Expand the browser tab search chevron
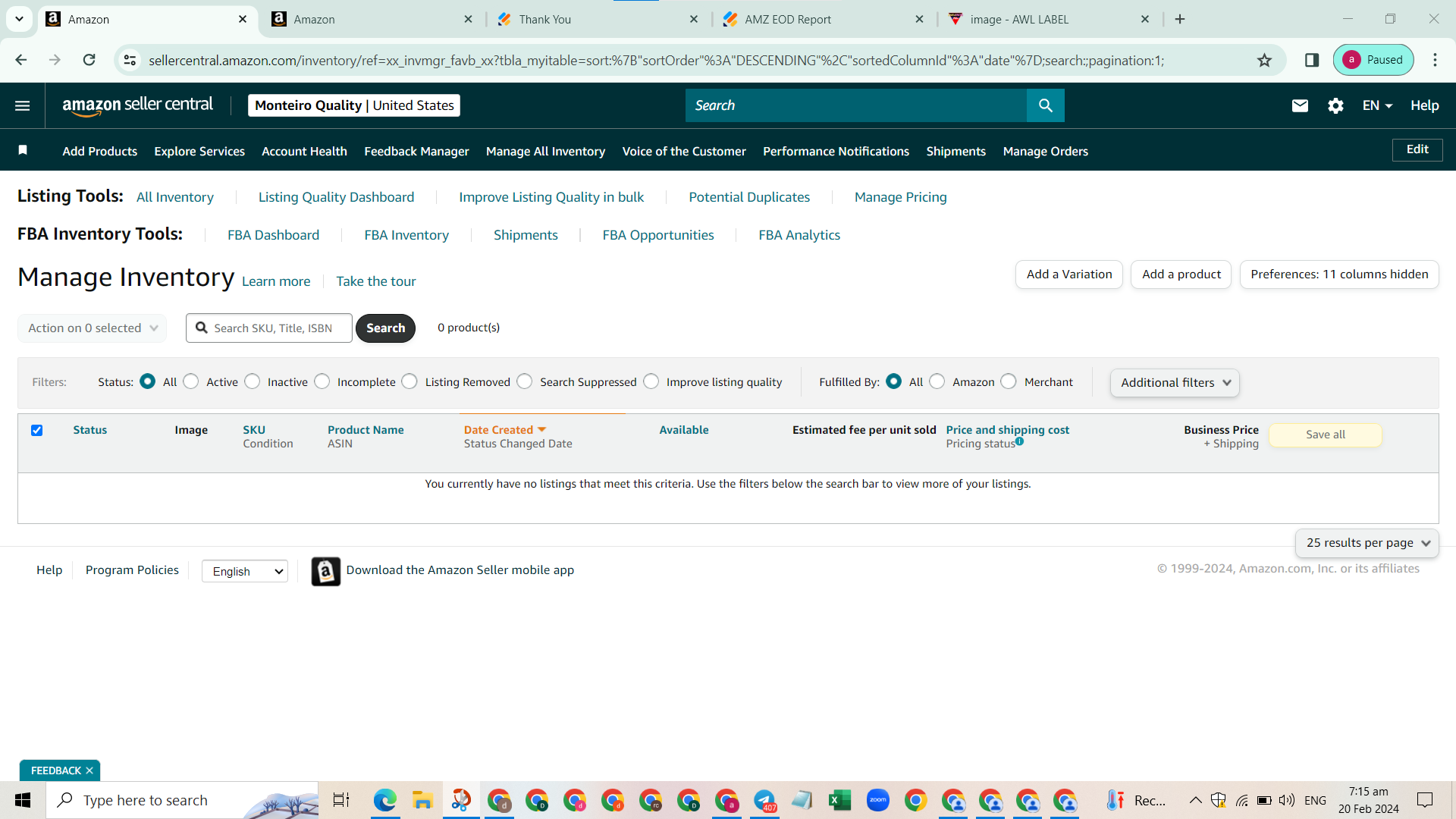 click(x=19, y=19)
